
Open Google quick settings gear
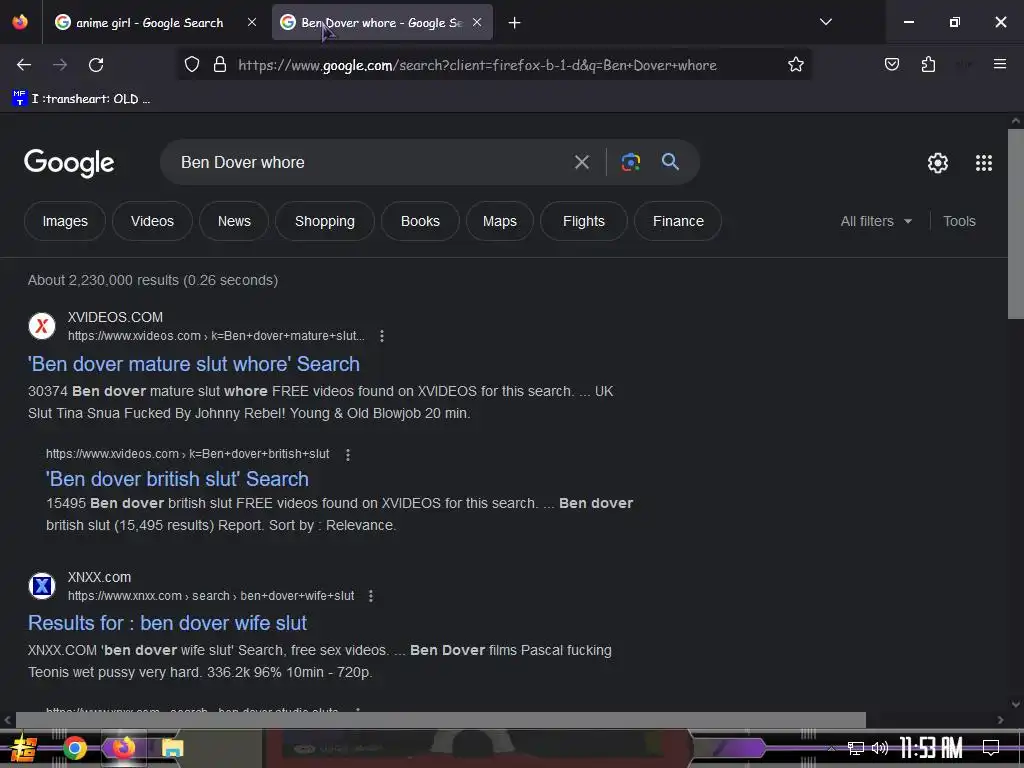tap(938, 163)
